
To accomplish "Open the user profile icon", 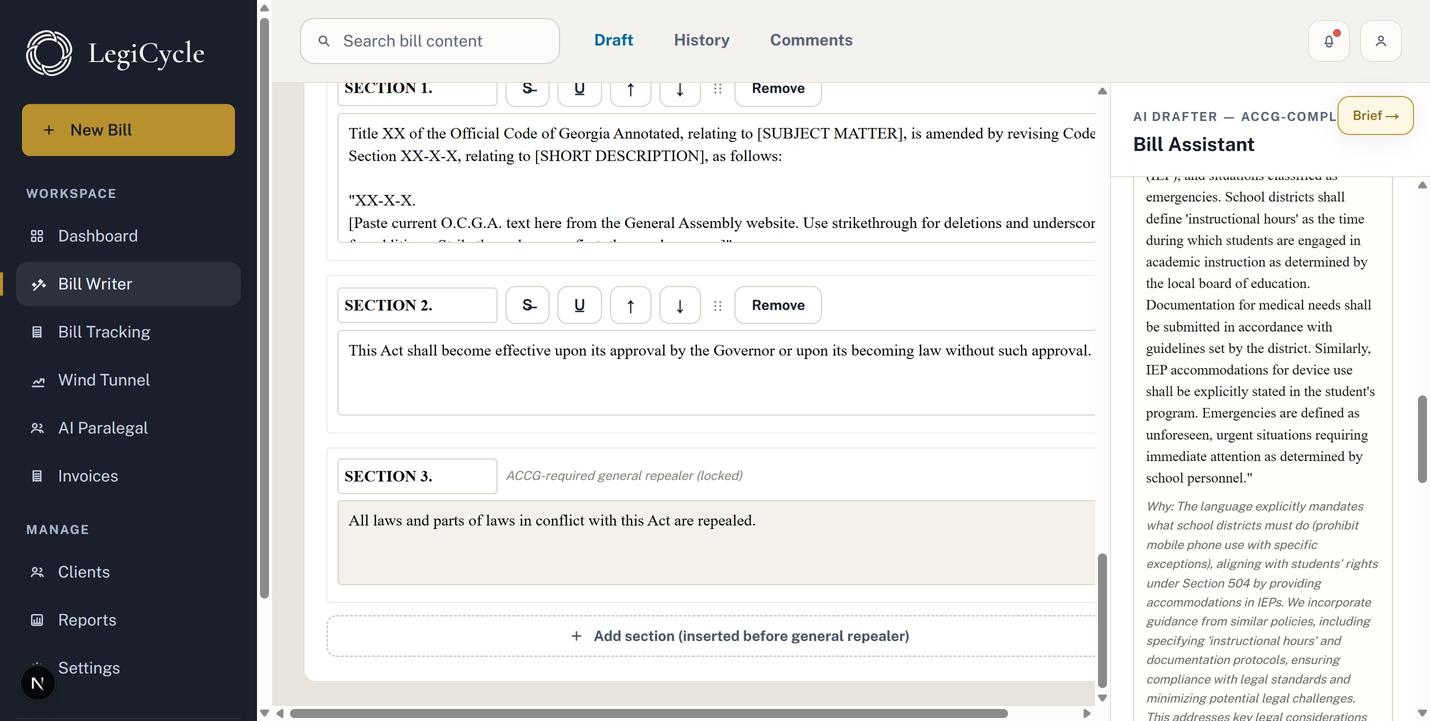I will click(1381, 41).
